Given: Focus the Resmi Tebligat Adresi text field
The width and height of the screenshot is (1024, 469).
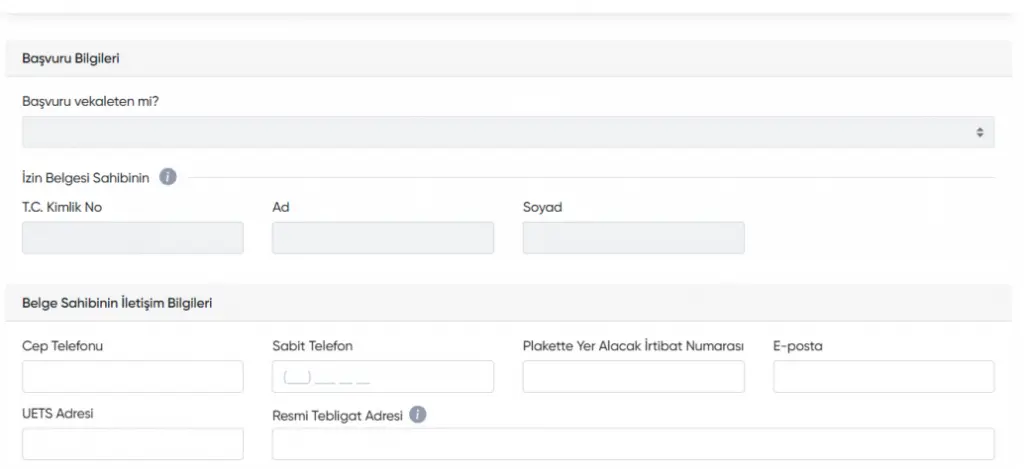Looking at the screenshot, I should [x=633, y=444].
